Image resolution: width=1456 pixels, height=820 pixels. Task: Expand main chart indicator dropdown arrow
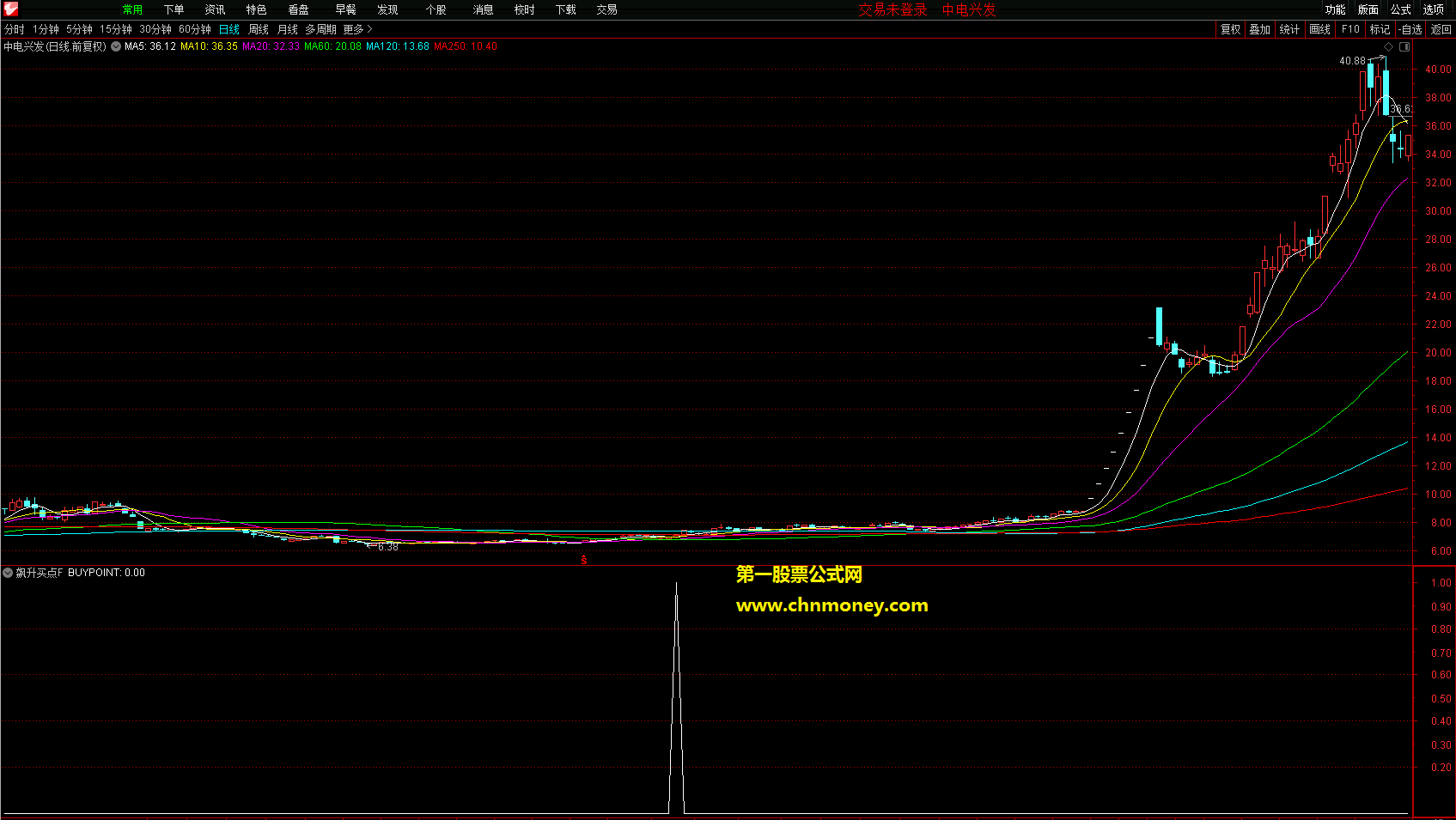(116, 46)
